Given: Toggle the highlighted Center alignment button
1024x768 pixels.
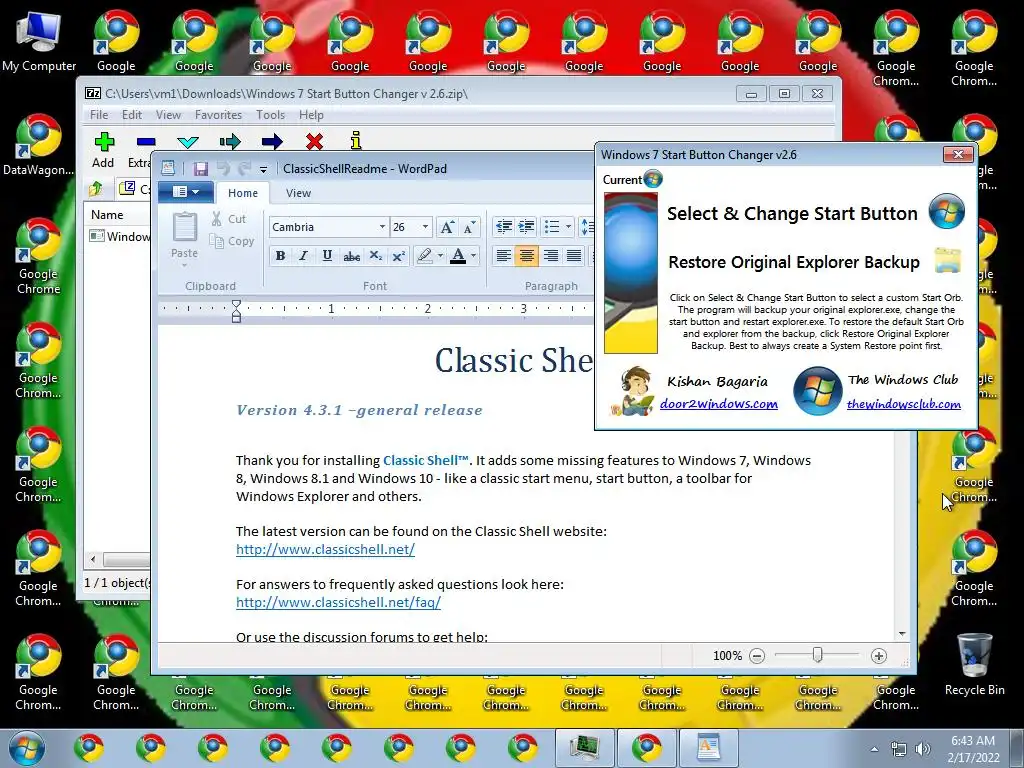Looking at the screenshot, I should click(526, 256).
